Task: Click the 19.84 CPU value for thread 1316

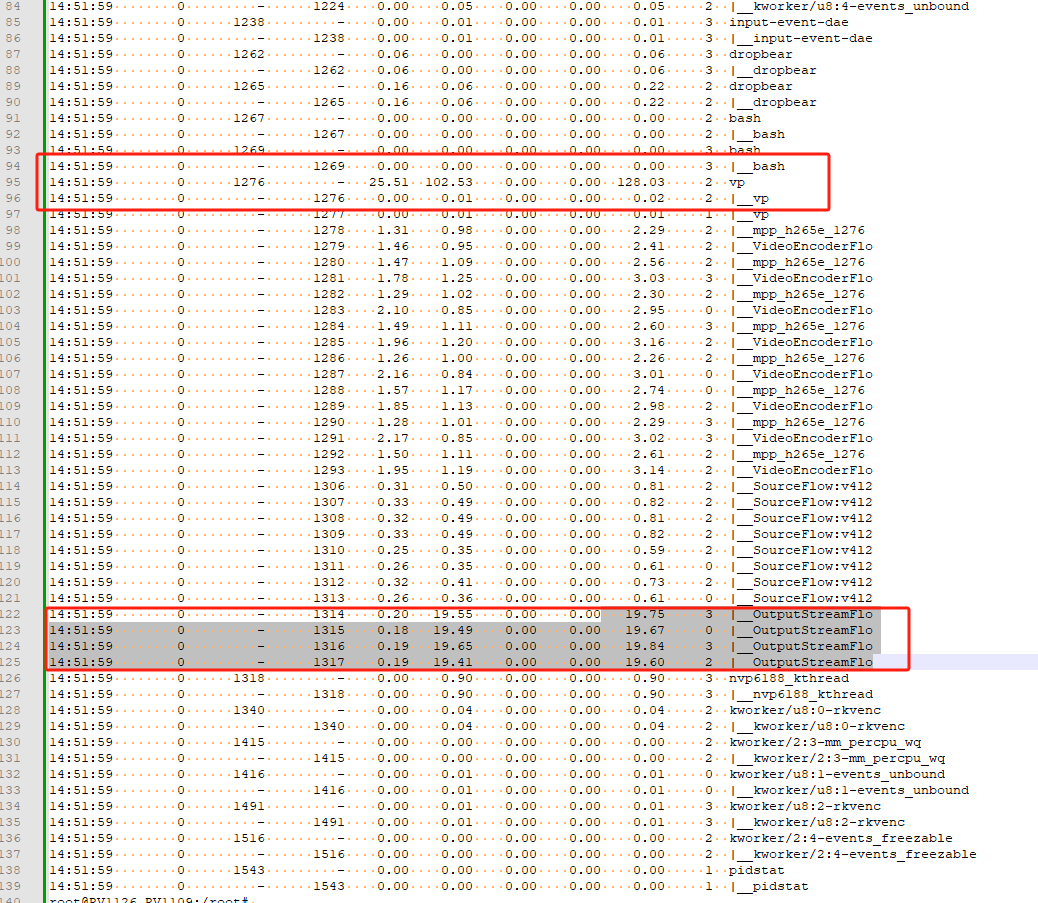Action: (x=645, y=646)
